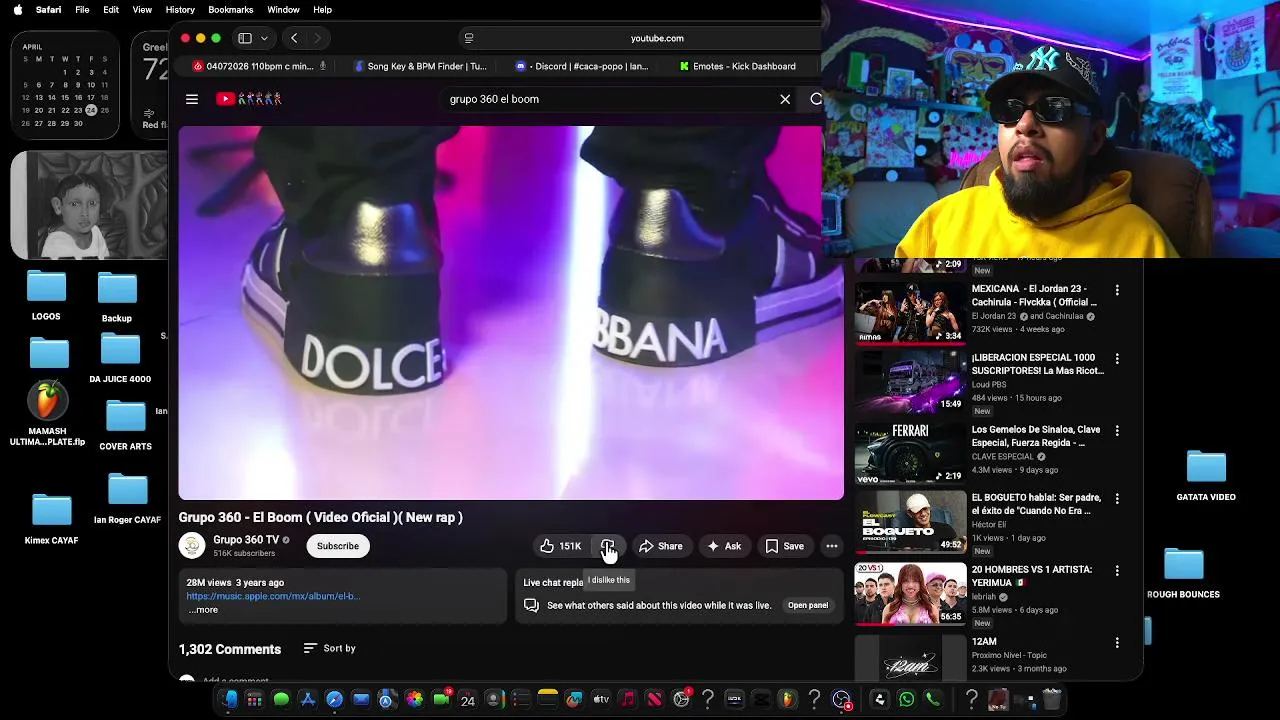This screenshot has width=1280, height=720.
Task: Open the History menu
Action: tap(180, 9)
